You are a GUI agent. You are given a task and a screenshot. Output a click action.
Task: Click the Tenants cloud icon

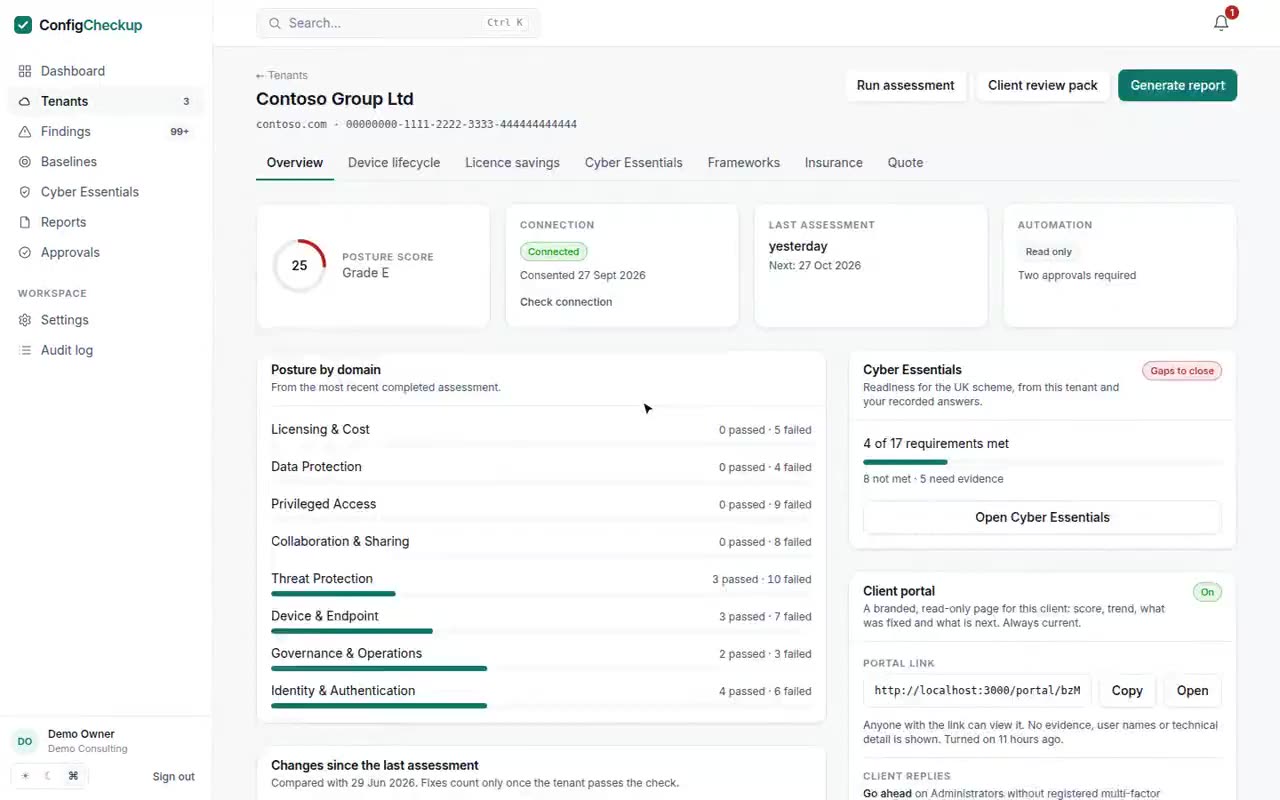pos(25,101)
